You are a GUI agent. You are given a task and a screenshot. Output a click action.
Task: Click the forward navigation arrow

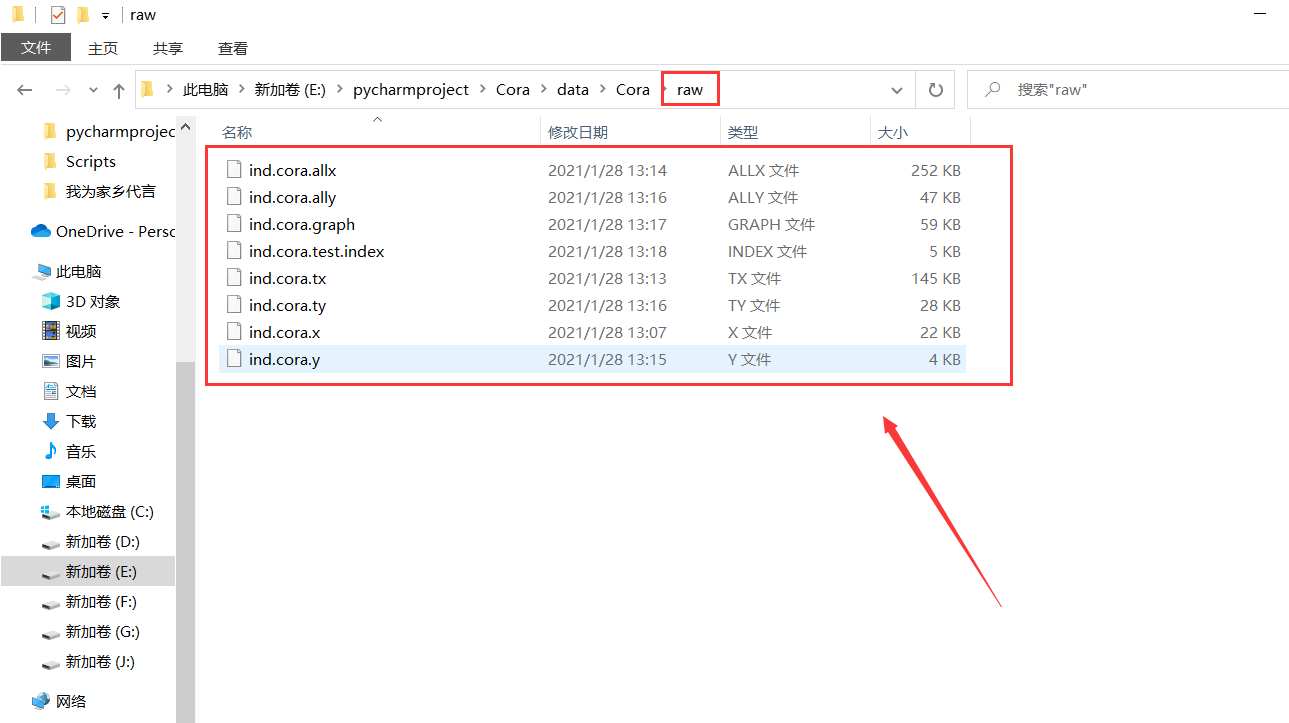coord(62,90)
